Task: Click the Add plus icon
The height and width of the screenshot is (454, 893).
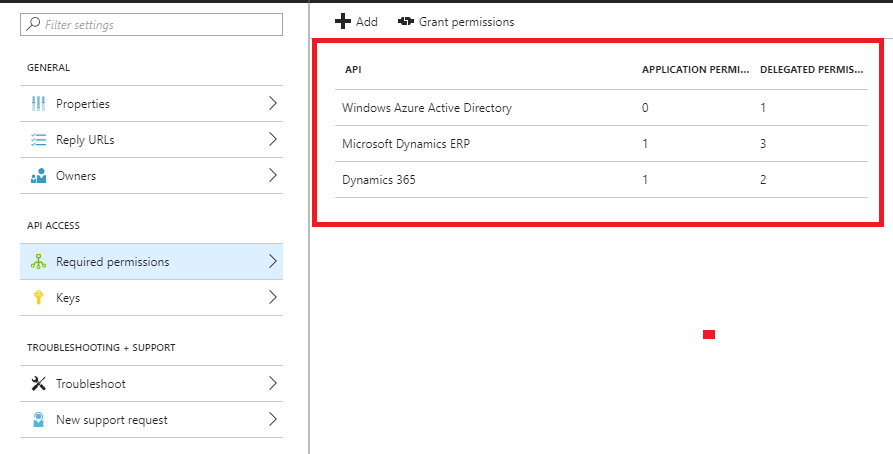Action: coord(342,21)
